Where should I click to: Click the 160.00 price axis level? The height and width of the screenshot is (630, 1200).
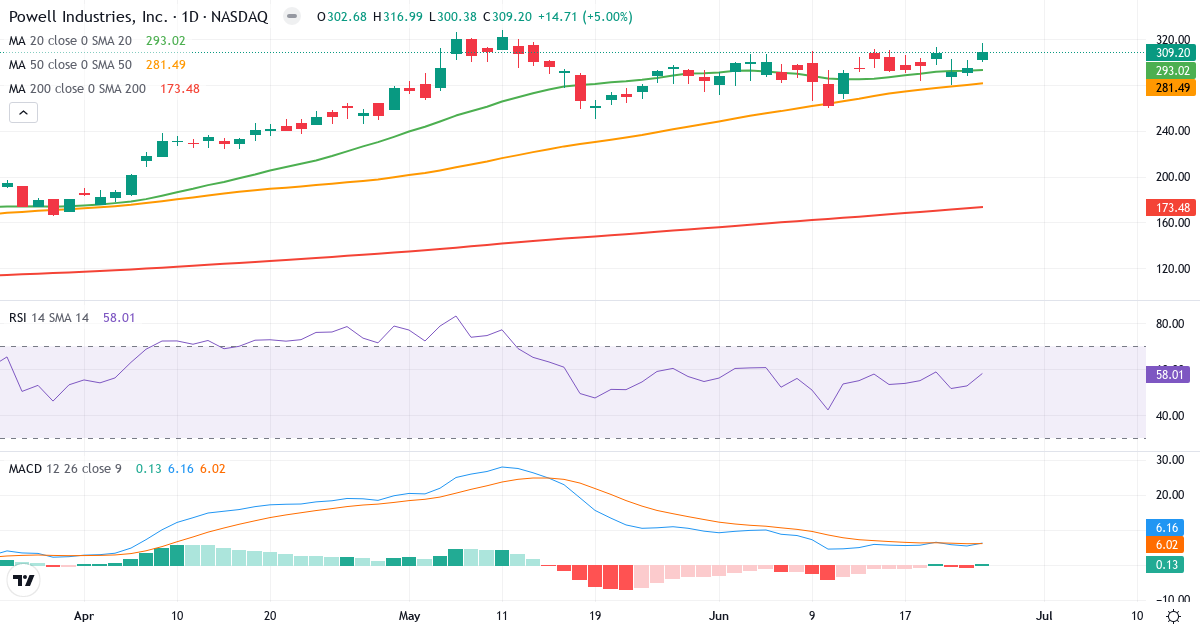1172,223
